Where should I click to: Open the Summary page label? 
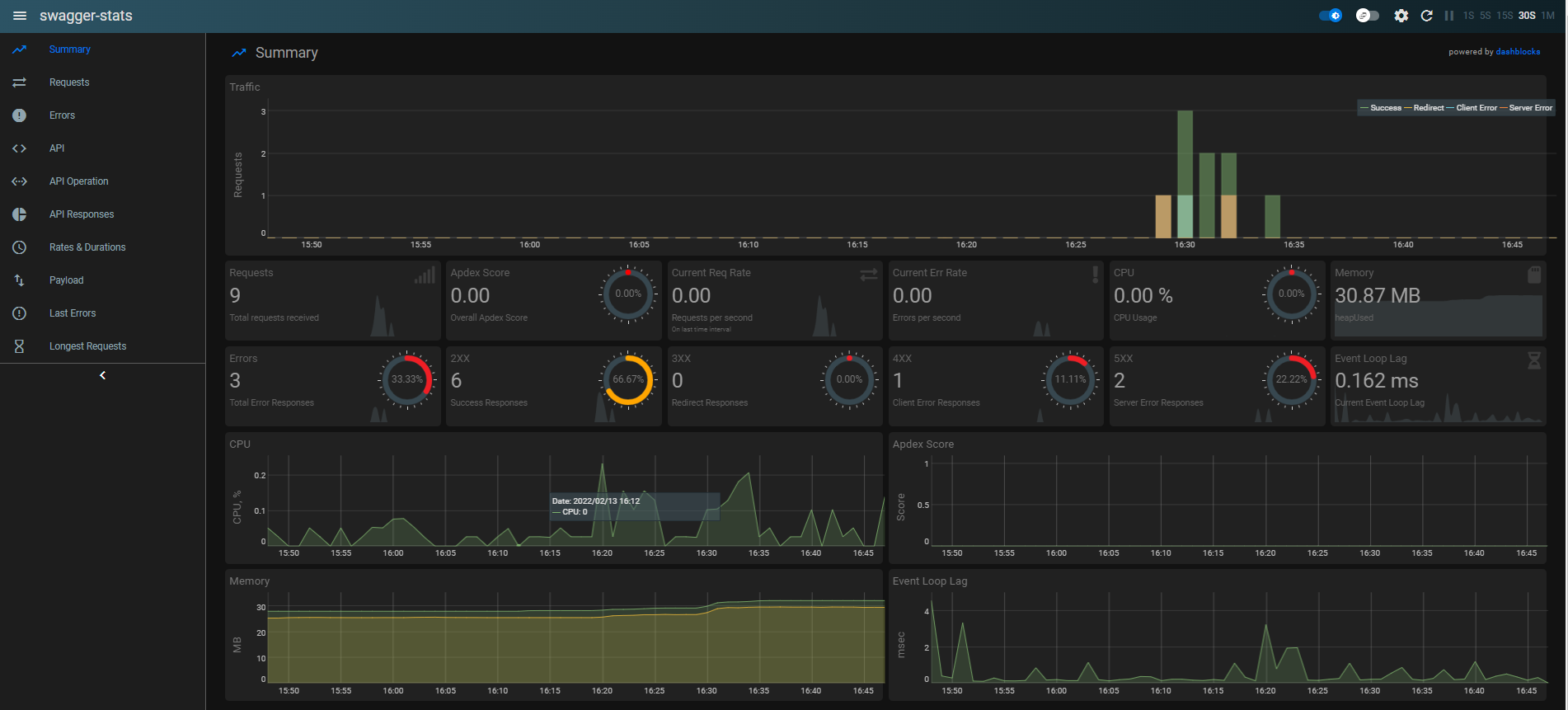[70, 49]
